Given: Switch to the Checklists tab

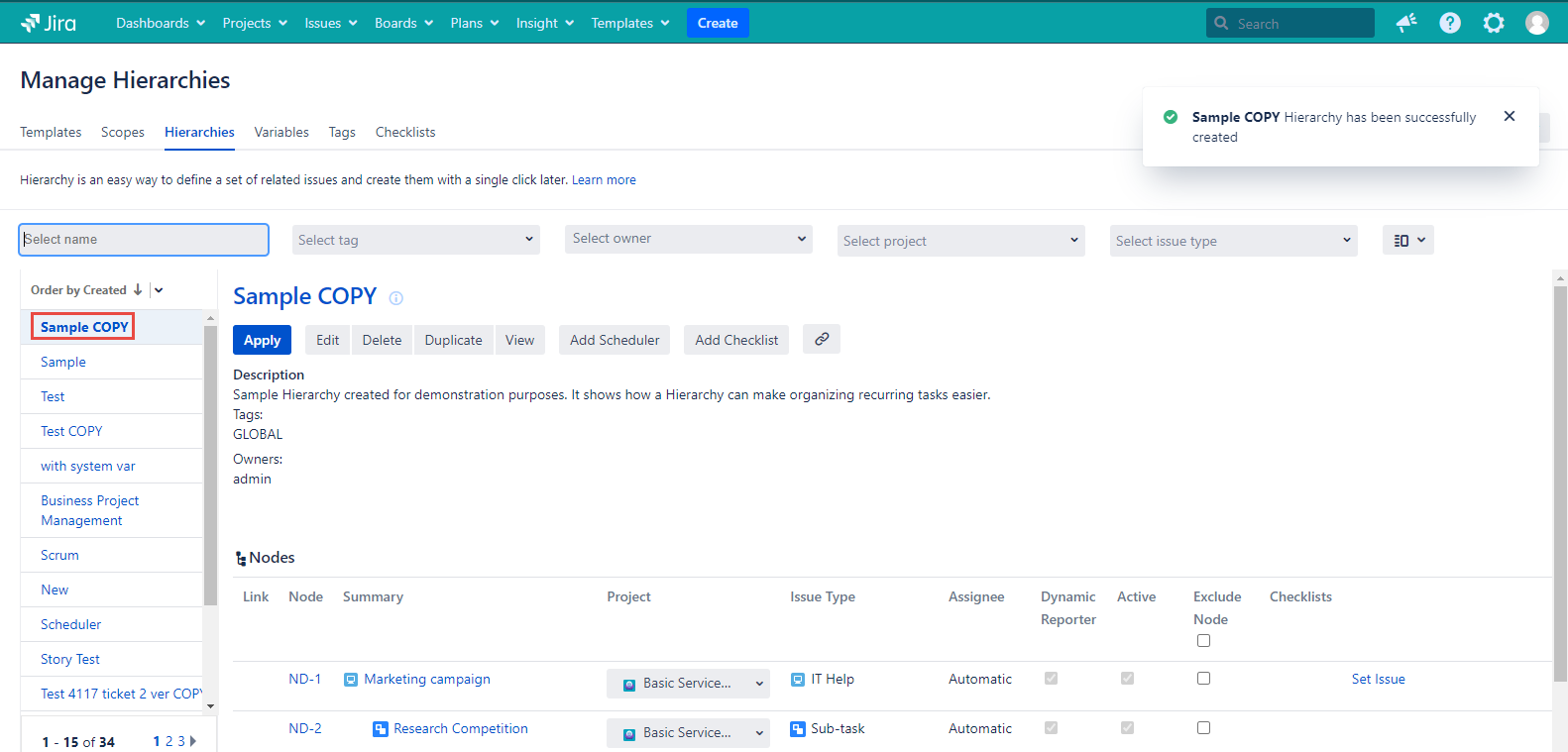Looking at the screenshot, I should point(405,132).
